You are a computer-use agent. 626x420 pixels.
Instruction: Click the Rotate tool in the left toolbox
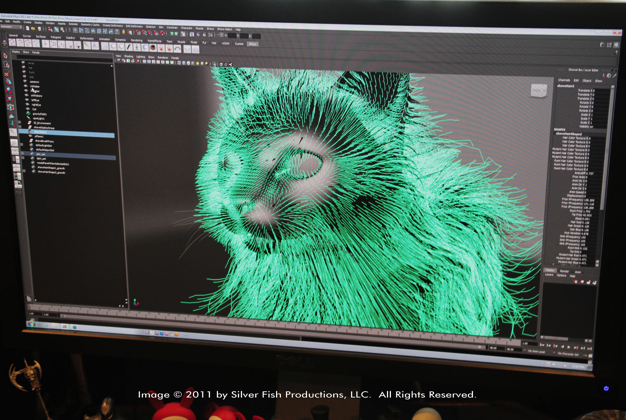tap(7, 91)
